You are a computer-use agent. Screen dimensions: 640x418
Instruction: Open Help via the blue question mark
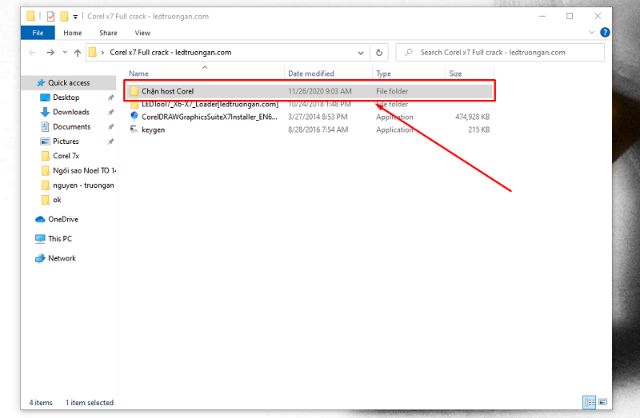(605, 32)
